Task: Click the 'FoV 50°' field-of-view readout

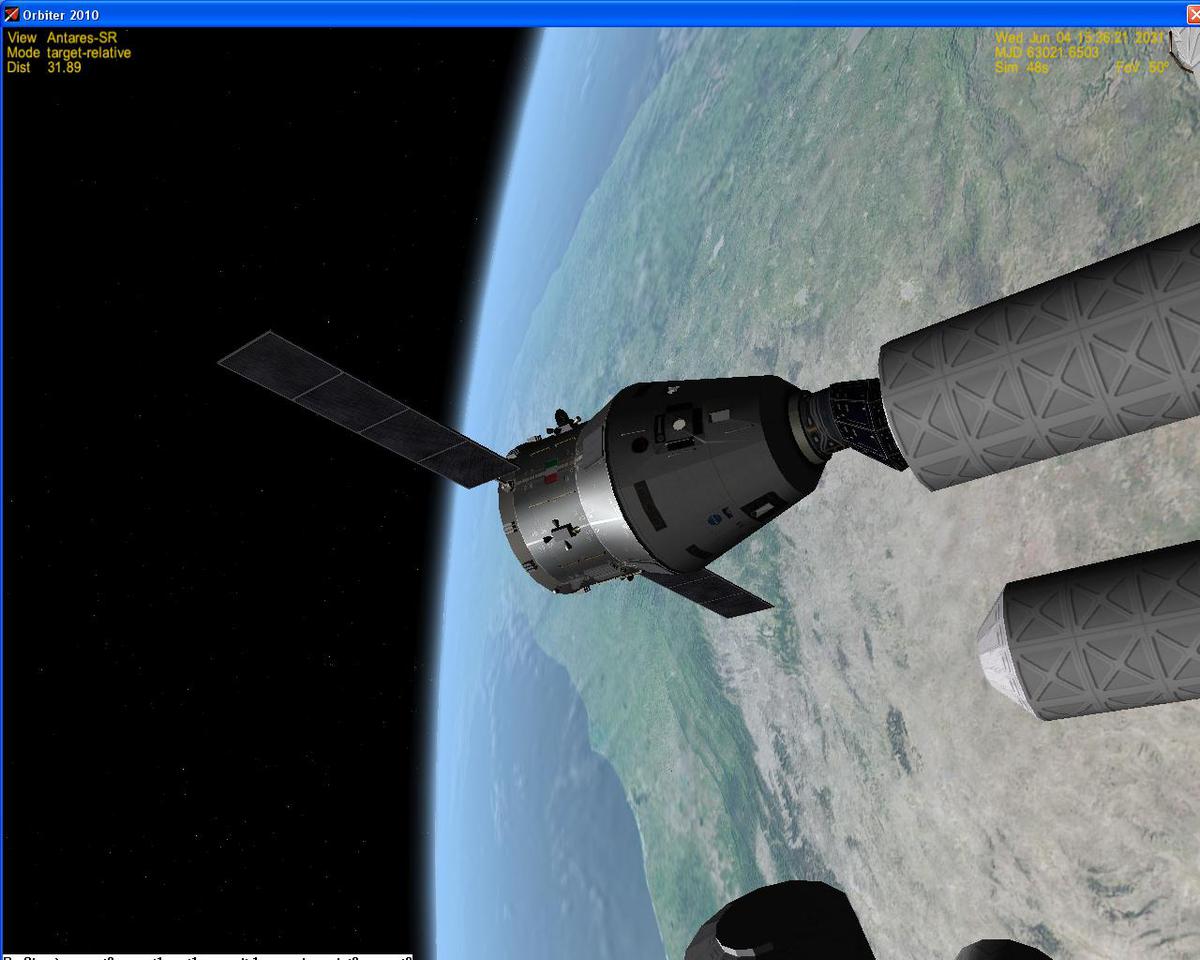Action: [x=1142, y=68]
